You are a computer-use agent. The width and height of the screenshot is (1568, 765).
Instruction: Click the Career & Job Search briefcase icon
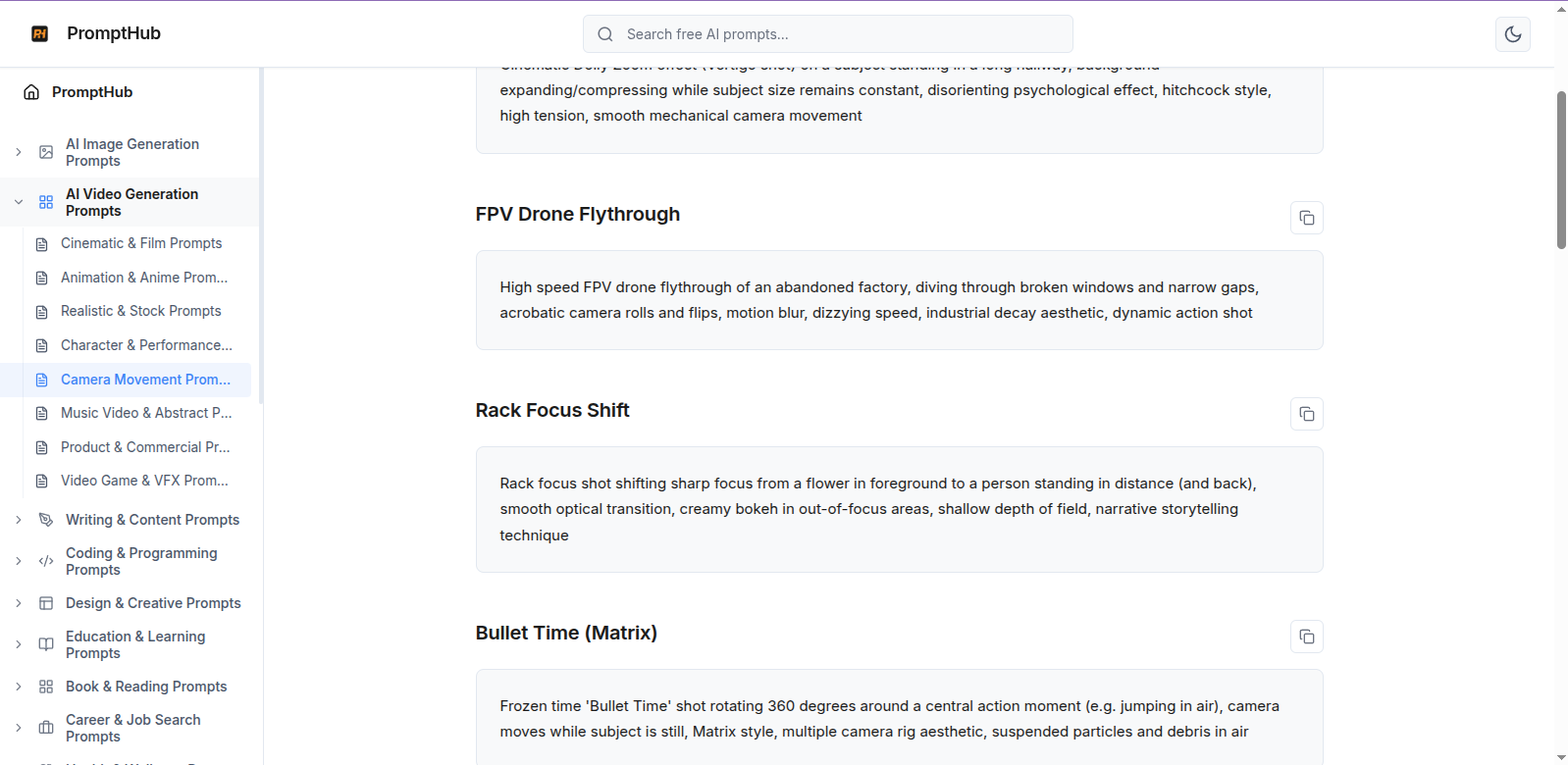point(46,728)
